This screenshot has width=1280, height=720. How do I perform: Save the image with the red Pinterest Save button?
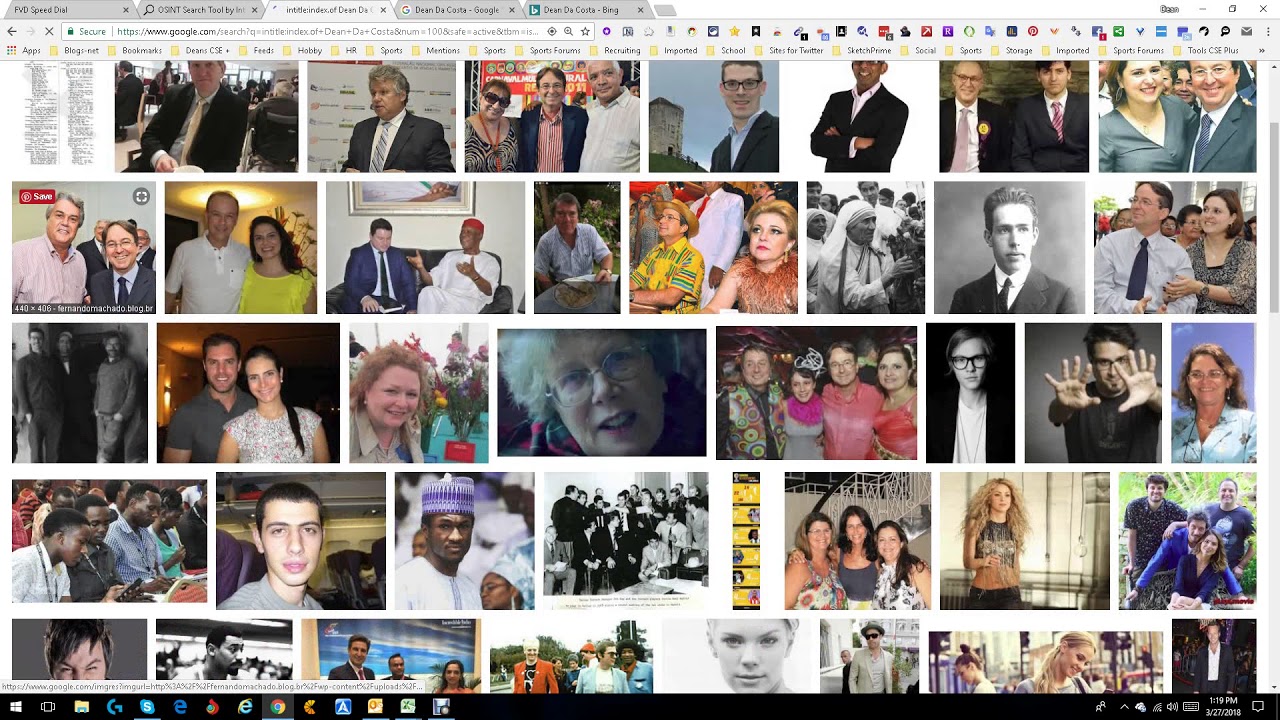tap(37, 196)
